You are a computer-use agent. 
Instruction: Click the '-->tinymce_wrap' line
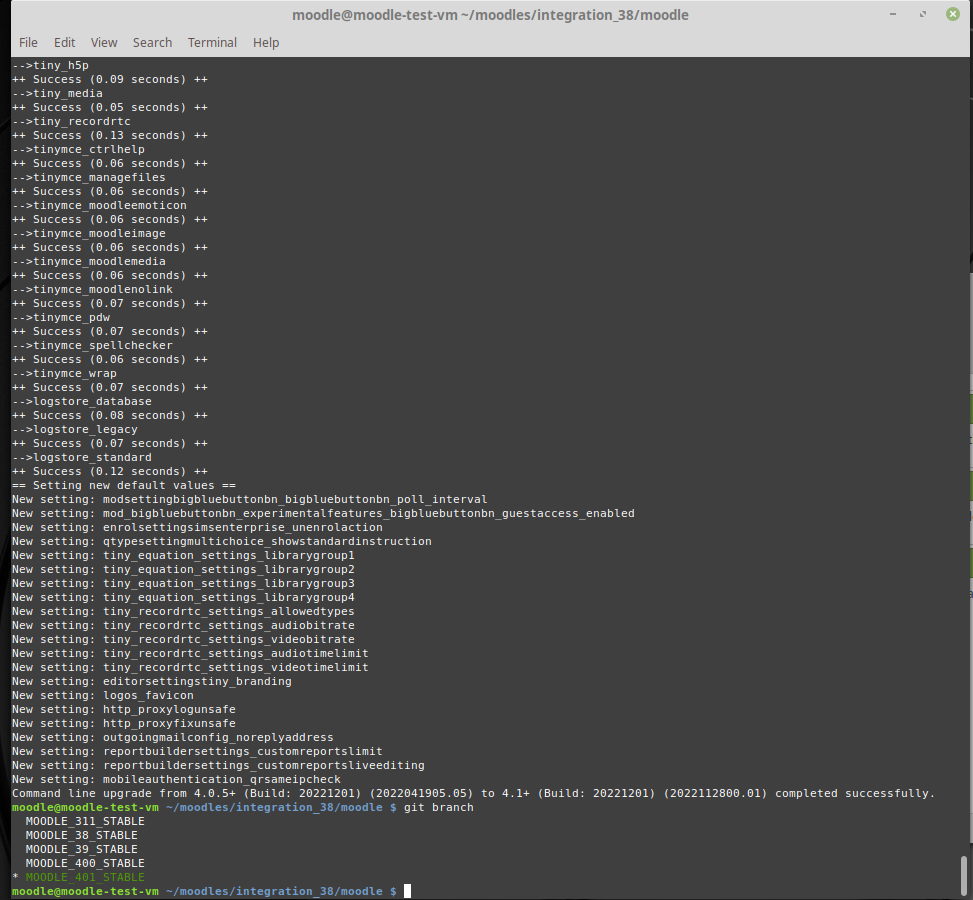click(64, 374)
